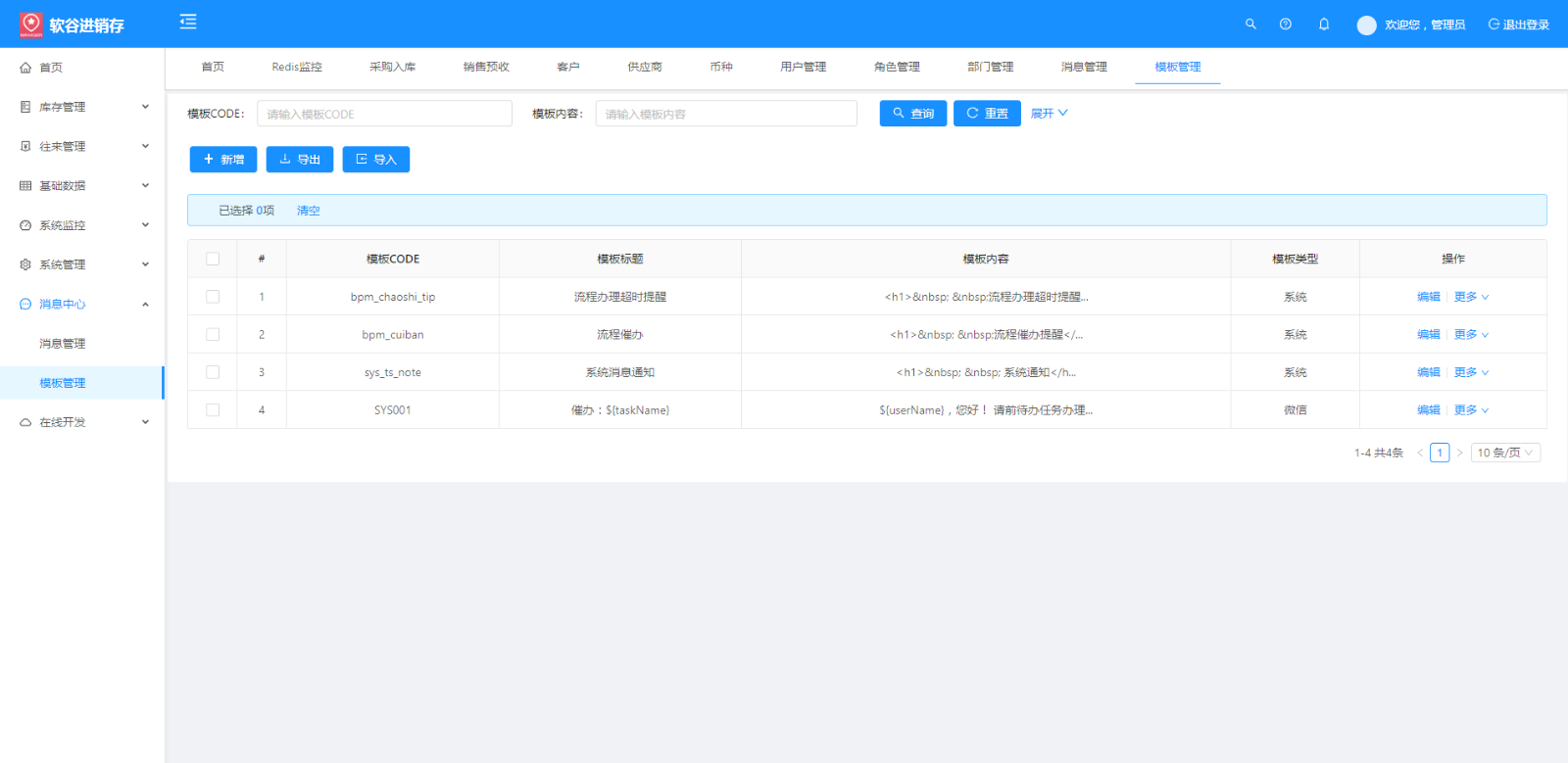The image size is (1568, 763).
Task: Expand the 库存管理 sidebar menu
Action: tap(82, 107)
